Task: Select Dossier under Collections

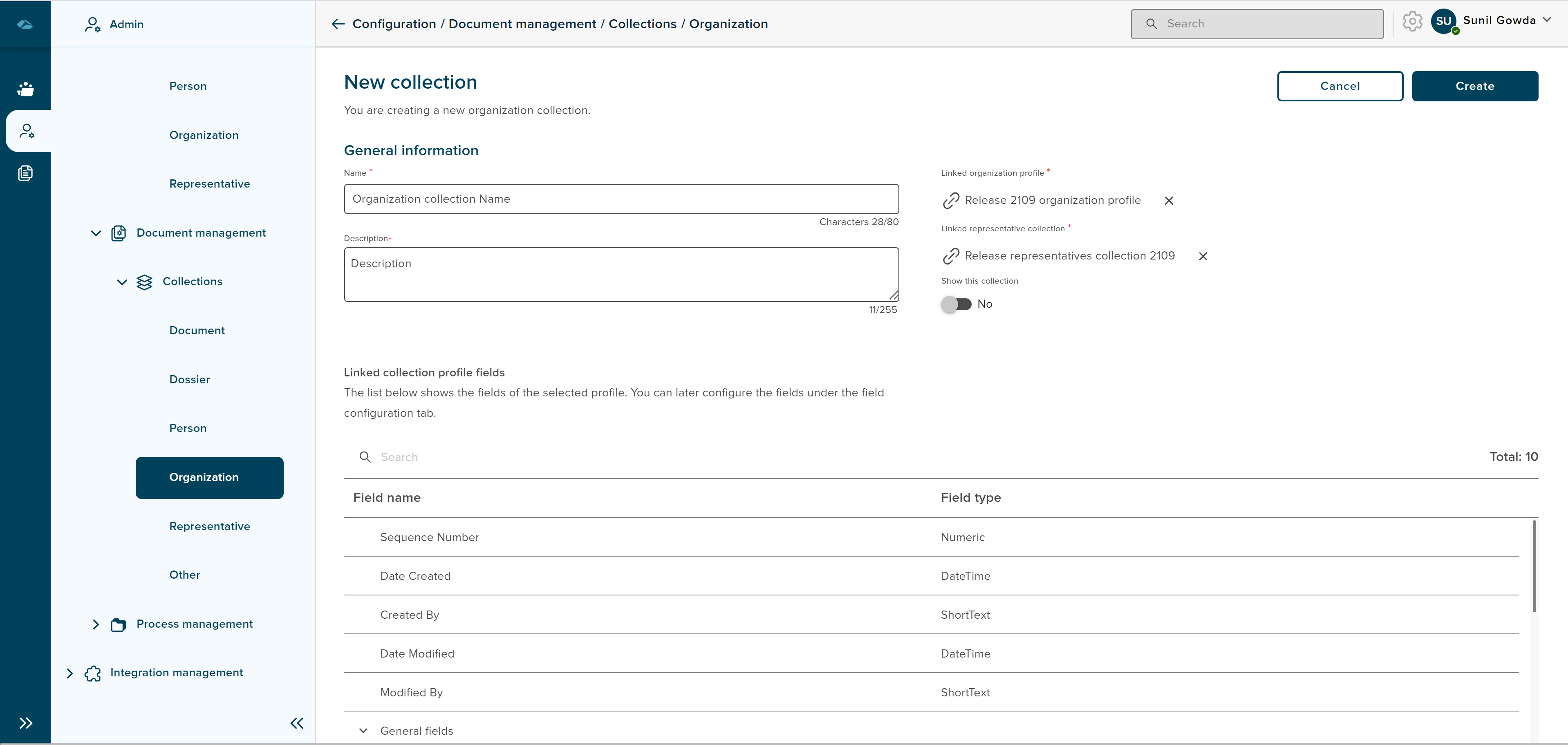Action: 189,379
